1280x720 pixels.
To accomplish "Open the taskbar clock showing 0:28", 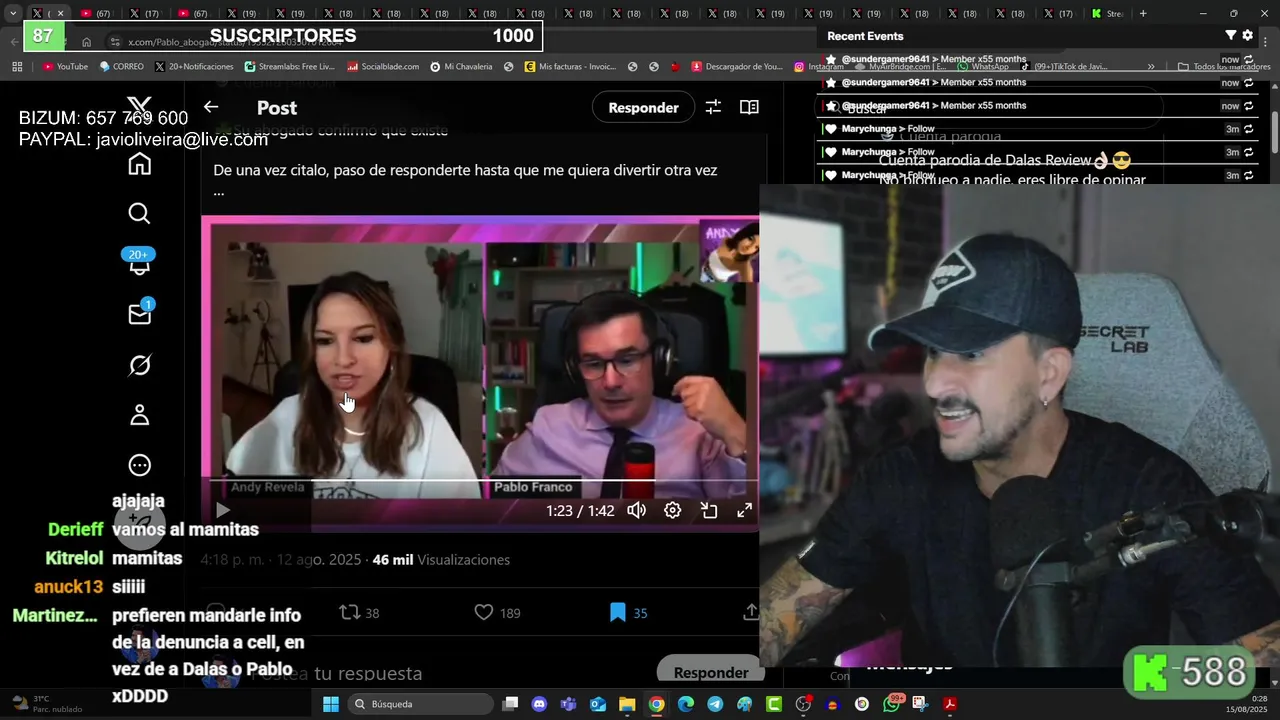I will coord(1246,704).
